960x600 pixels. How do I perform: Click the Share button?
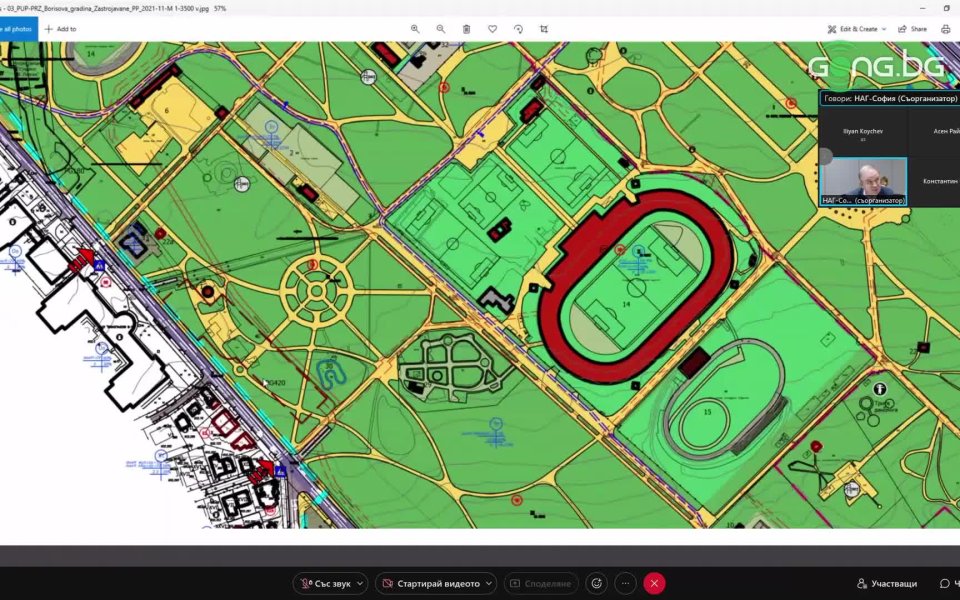click(x=911, y=29)
